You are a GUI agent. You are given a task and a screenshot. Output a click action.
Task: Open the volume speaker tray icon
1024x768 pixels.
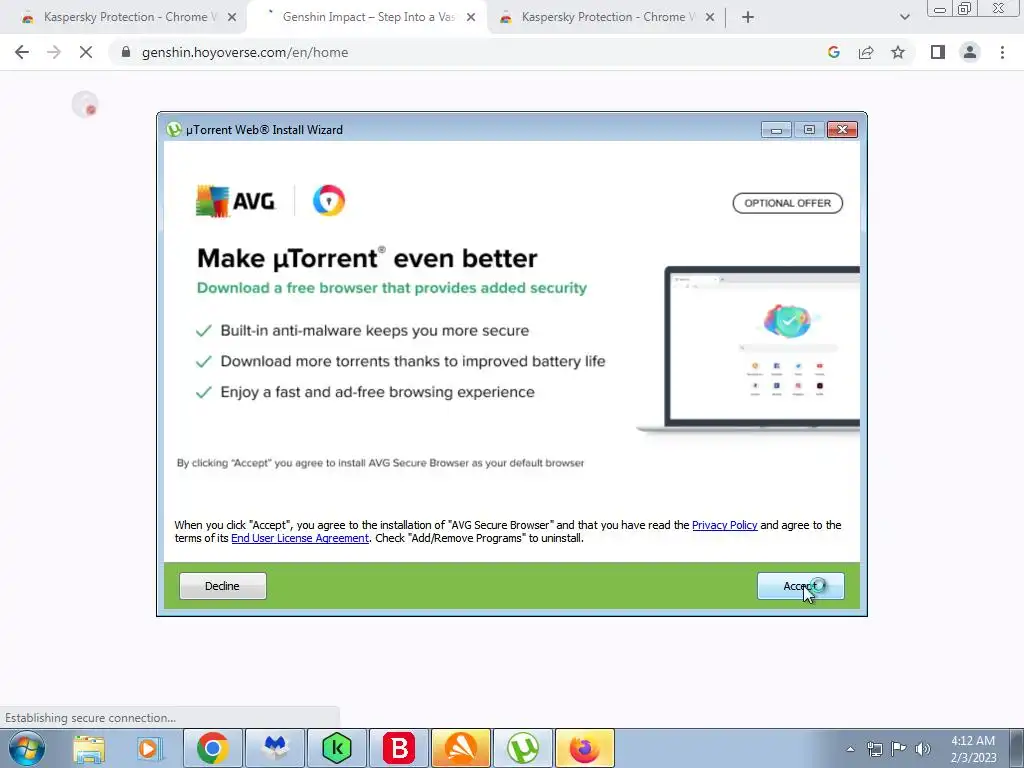(x=923, y=749)
